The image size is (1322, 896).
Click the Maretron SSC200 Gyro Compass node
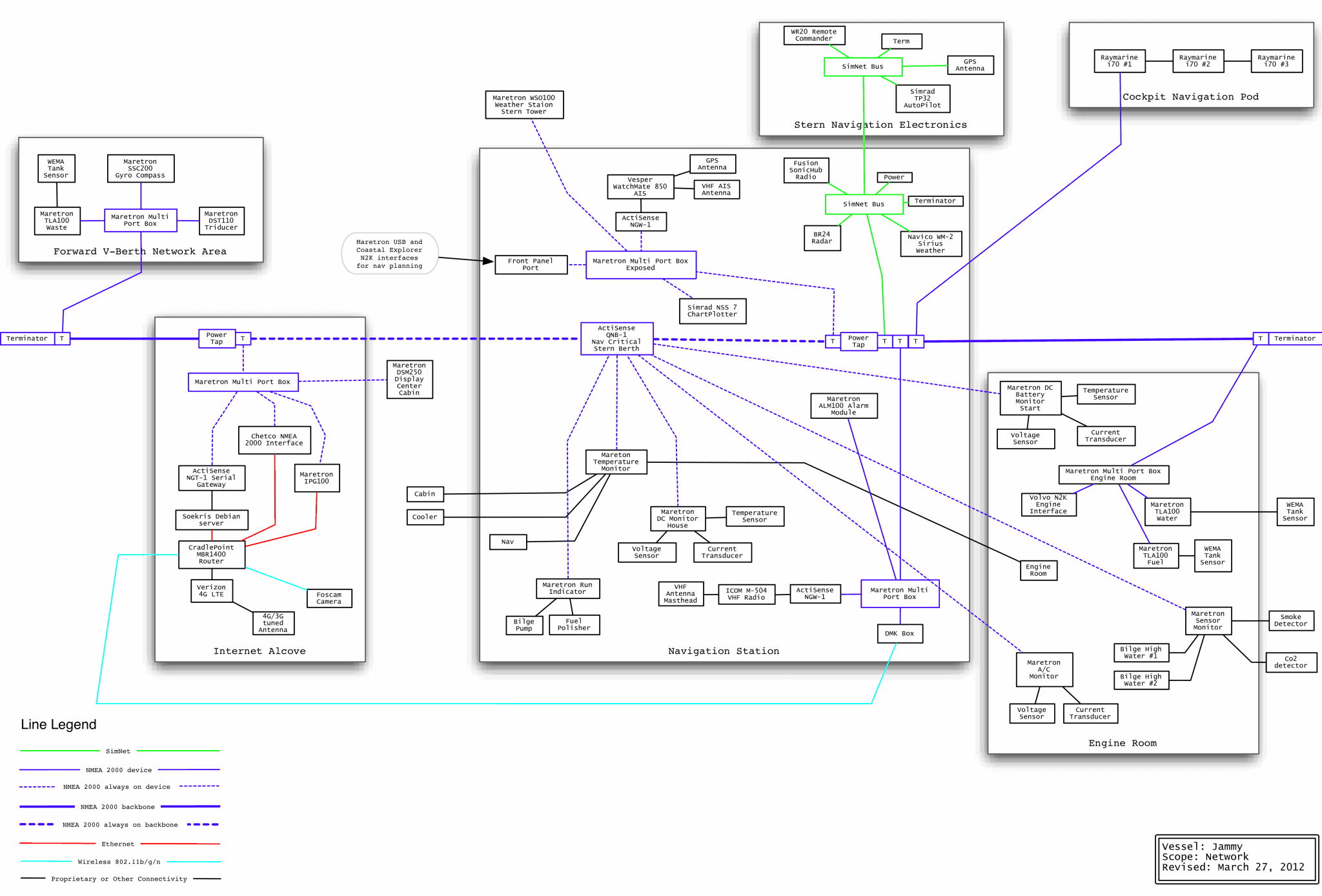tap(141, 168)
